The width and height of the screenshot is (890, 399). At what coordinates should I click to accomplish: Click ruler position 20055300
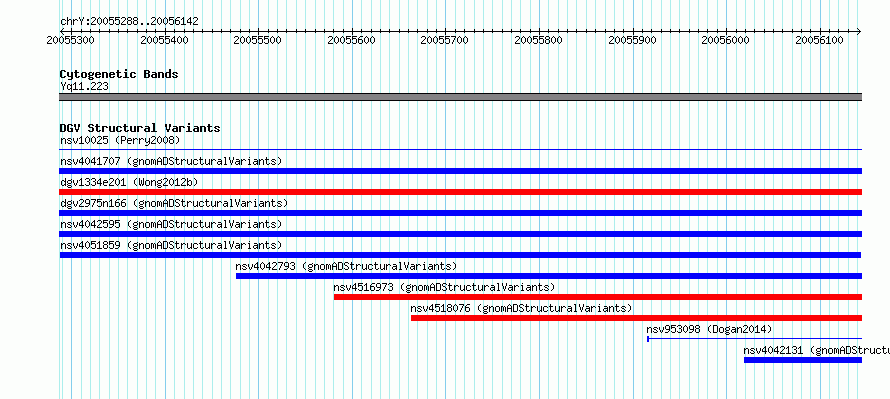[x=71, y=40]
